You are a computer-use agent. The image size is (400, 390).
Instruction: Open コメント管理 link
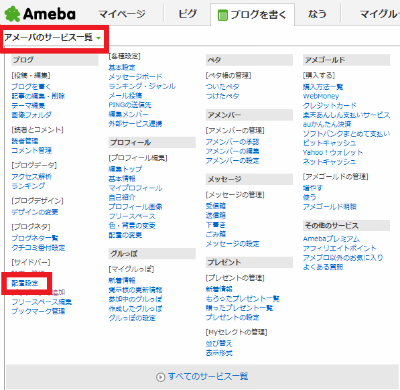31,150
